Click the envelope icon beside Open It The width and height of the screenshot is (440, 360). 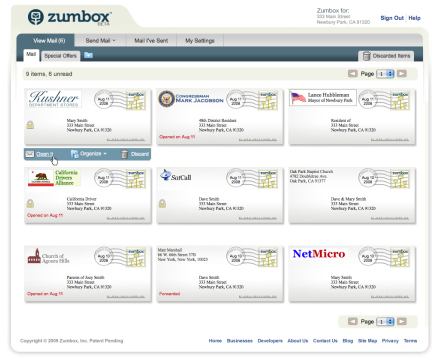[x=30, y=154]
